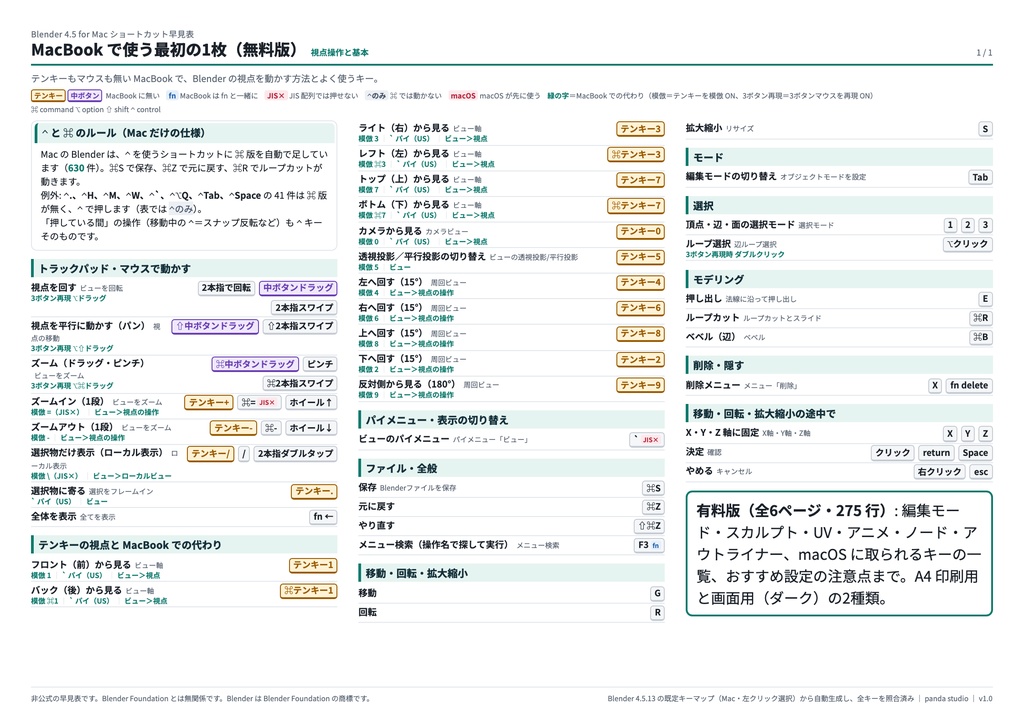Click the "1 / 1" page number
The width and height of the screenshot is (1024, 724).
click(984, 52)
